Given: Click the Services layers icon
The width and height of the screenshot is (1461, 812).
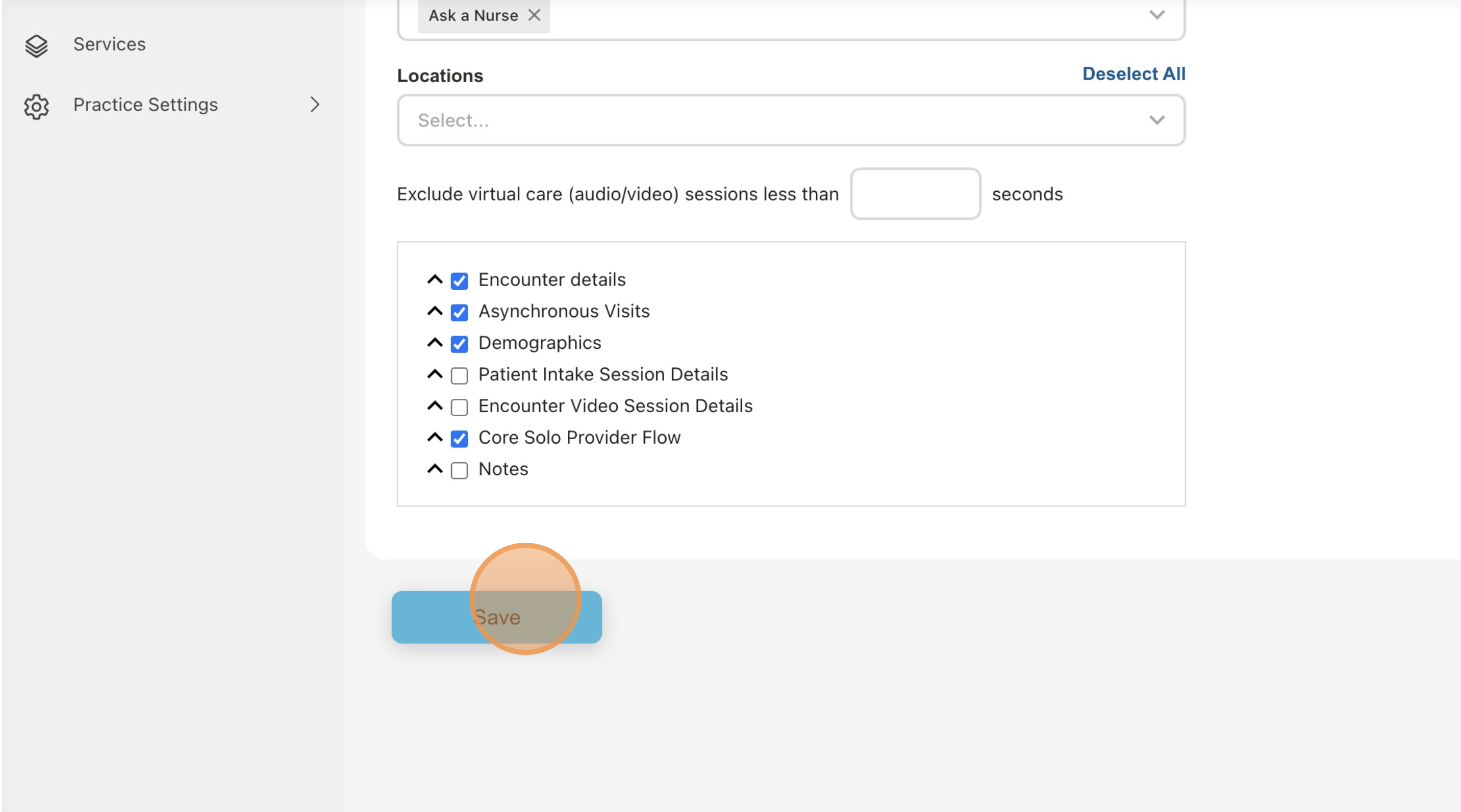Looking at the screenshot, I should pyautogui.click(x=36, y=45).
